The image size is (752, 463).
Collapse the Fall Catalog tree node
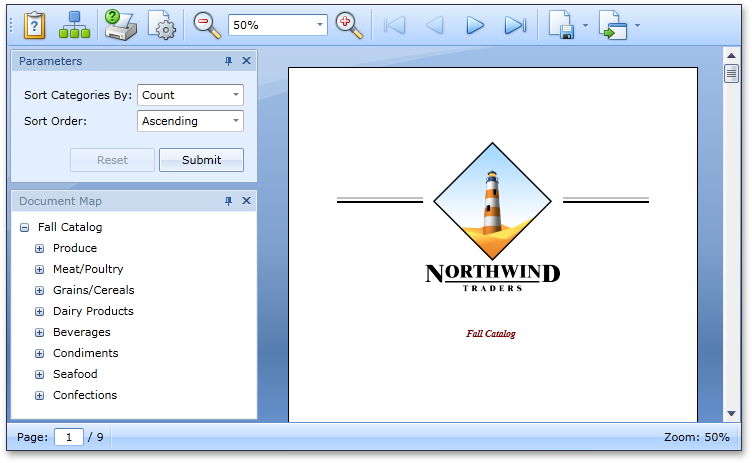point(24,227)
